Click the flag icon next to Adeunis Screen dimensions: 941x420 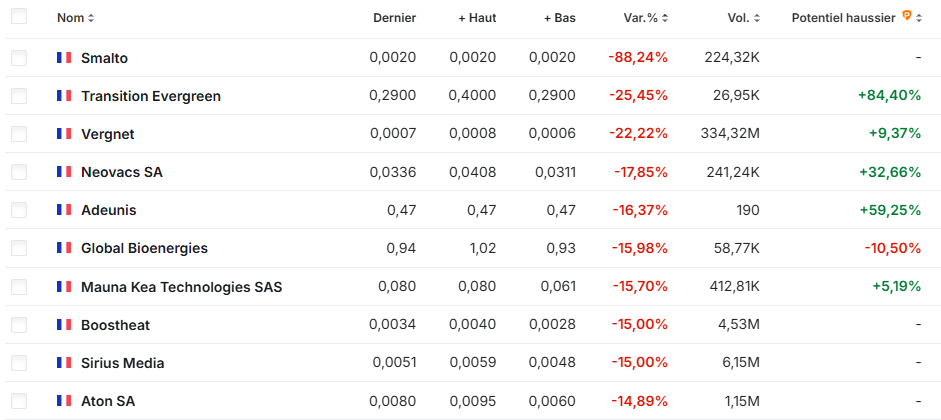coord(64,210)
